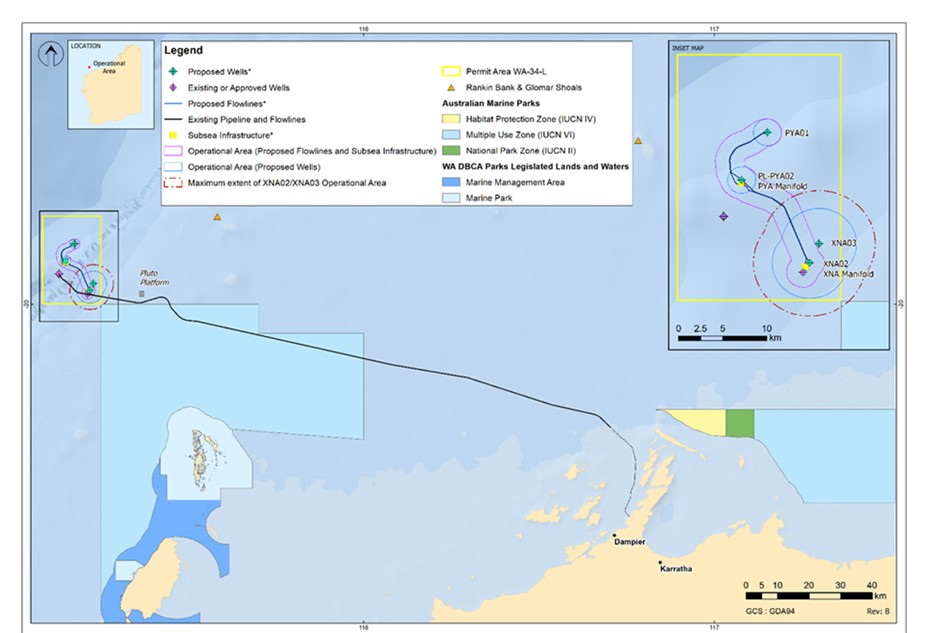Select the XNA03 well marker in inset map
Screen dimensions: 927x633
point(819,244)
